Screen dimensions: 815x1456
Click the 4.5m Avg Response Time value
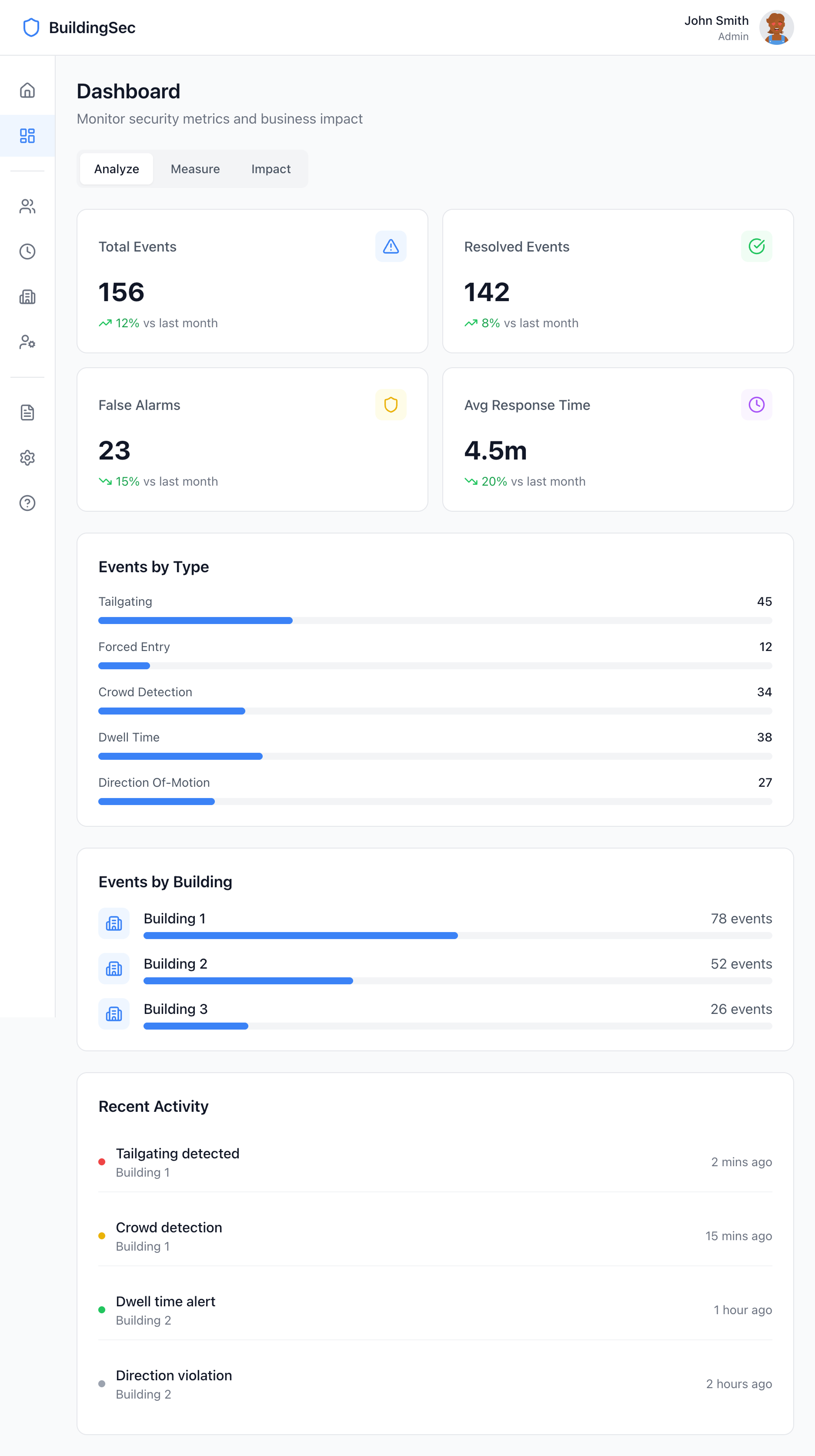point(495,450)
